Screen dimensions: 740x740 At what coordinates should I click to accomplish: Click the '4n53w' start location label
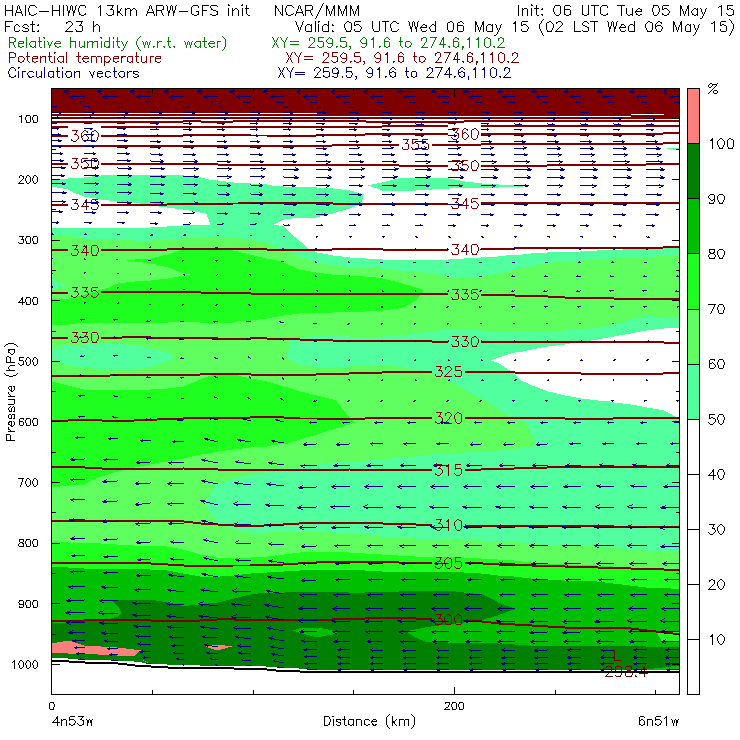click(71, 722)
